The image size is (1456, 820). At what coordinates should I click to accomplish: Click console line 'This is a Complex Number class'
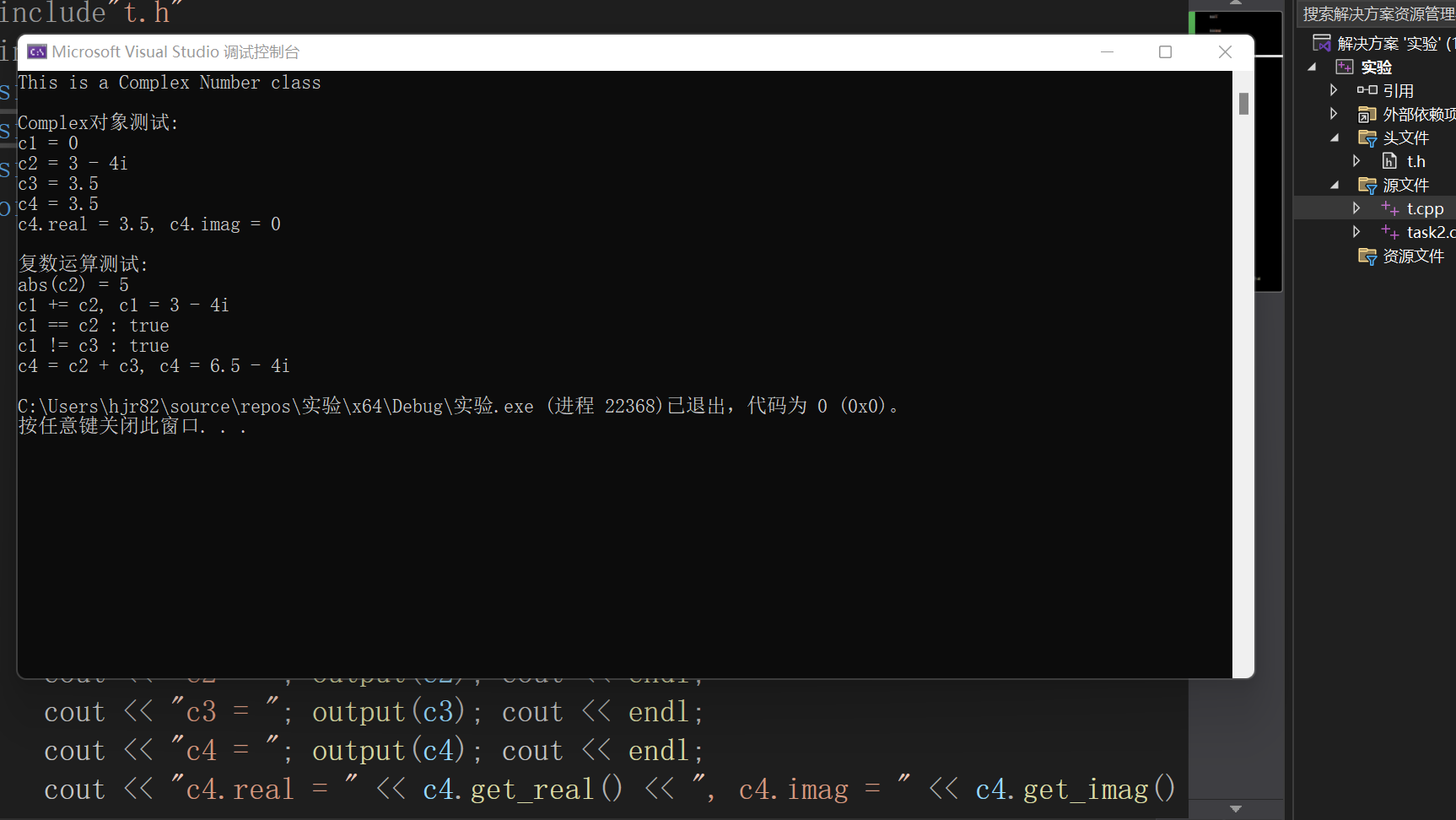[x=170, y=83]
